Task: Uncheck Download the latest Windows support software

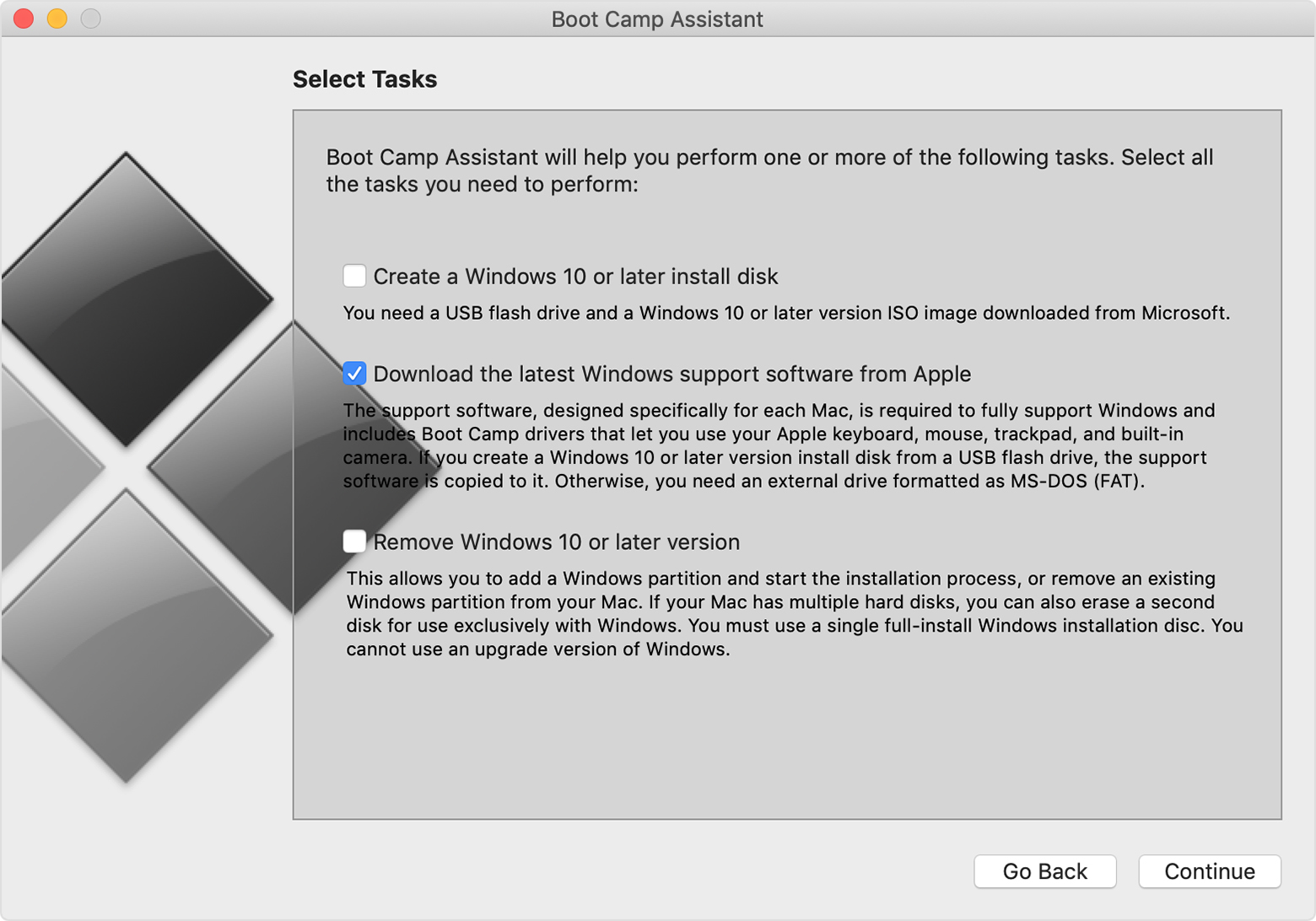Action: pos(354,373)
